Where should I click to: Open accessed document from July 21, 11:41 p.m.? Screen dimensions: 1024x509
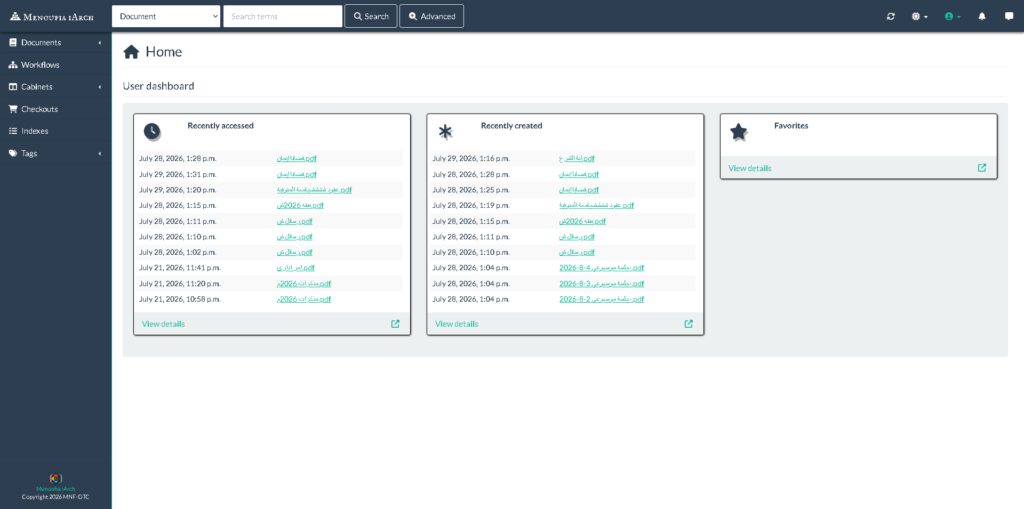[296, 268]
